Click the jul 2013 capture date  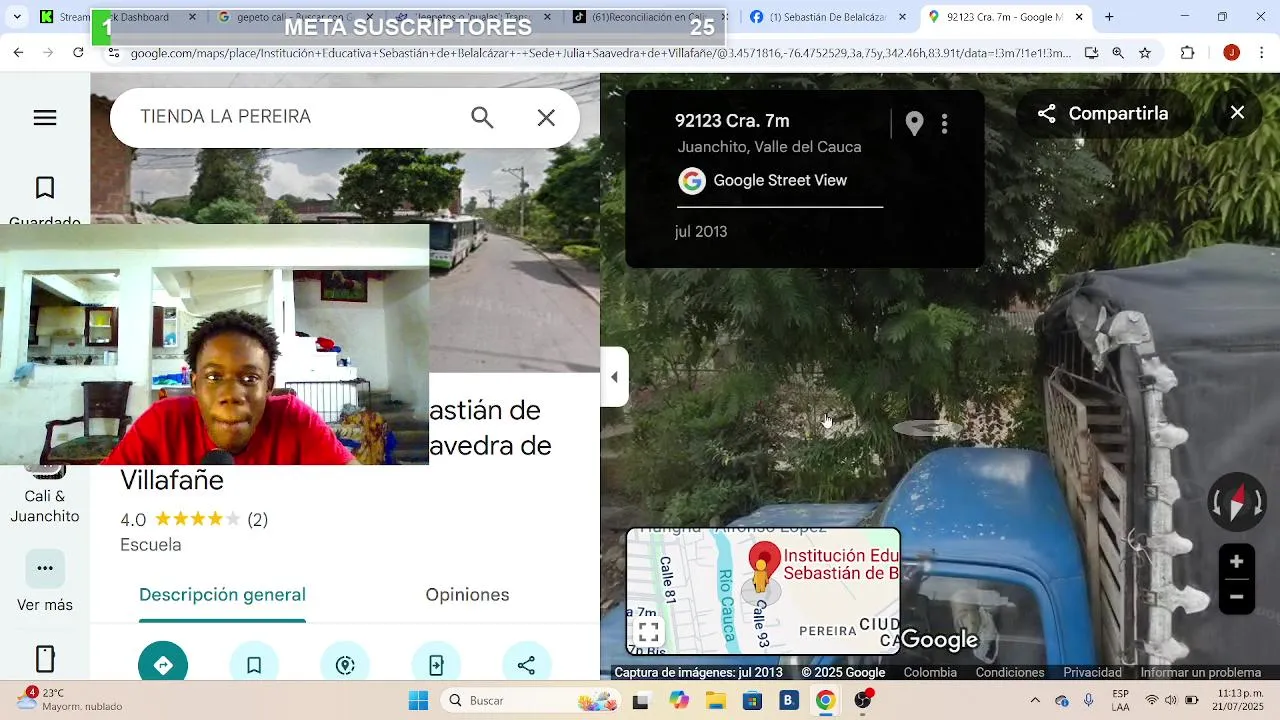click(x=701, y=231)
